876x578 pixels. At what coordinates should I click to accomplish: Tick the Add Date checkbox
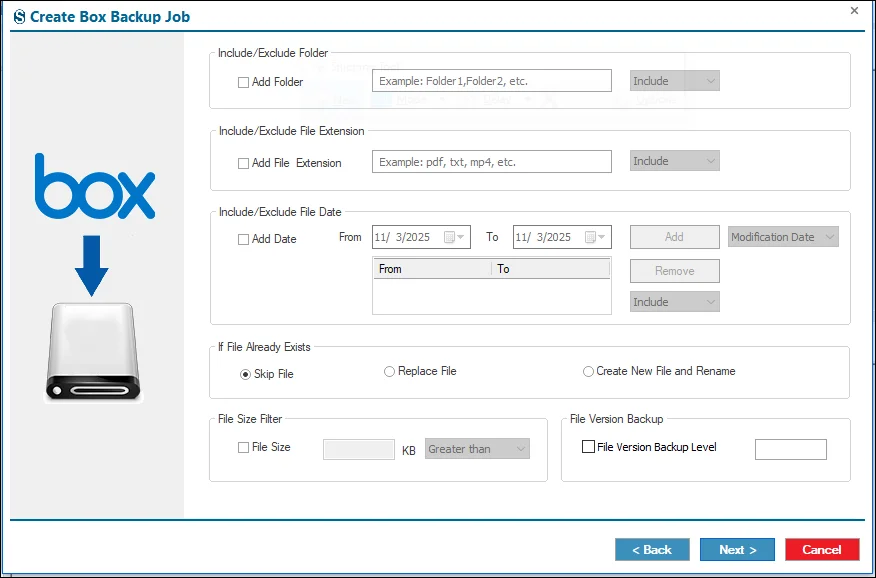tap(244, 240)
